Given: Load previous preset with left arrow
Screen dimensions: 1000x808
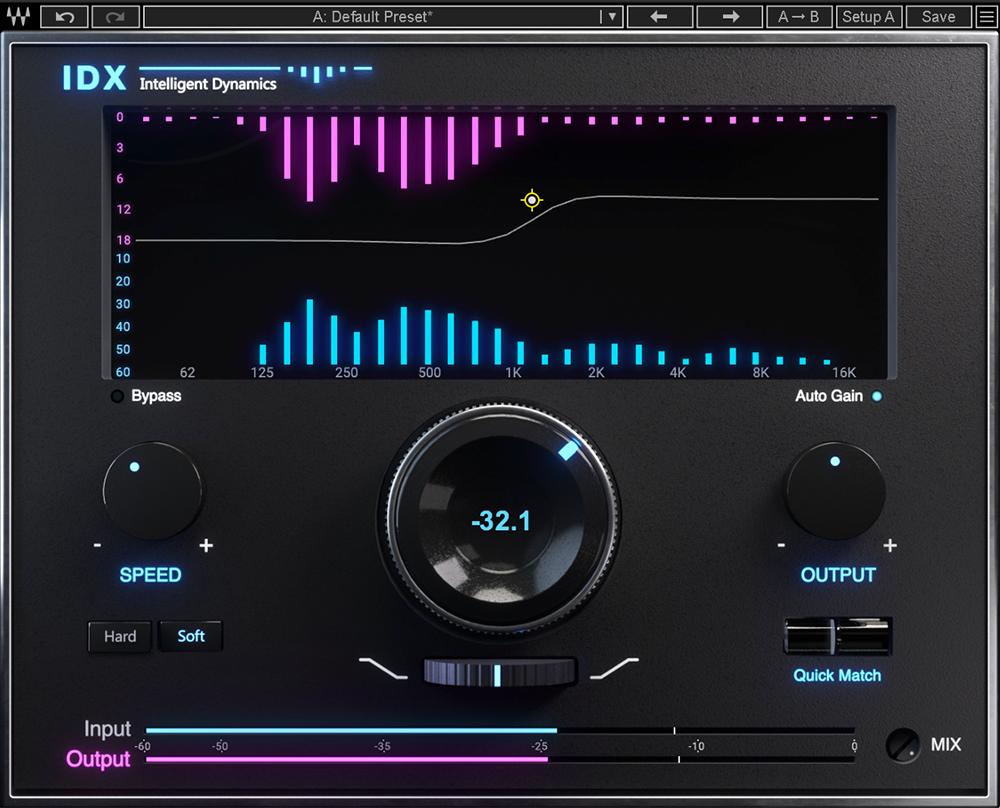Looking at the screenshot, I should pyautogui.click(x=659, y=17).
